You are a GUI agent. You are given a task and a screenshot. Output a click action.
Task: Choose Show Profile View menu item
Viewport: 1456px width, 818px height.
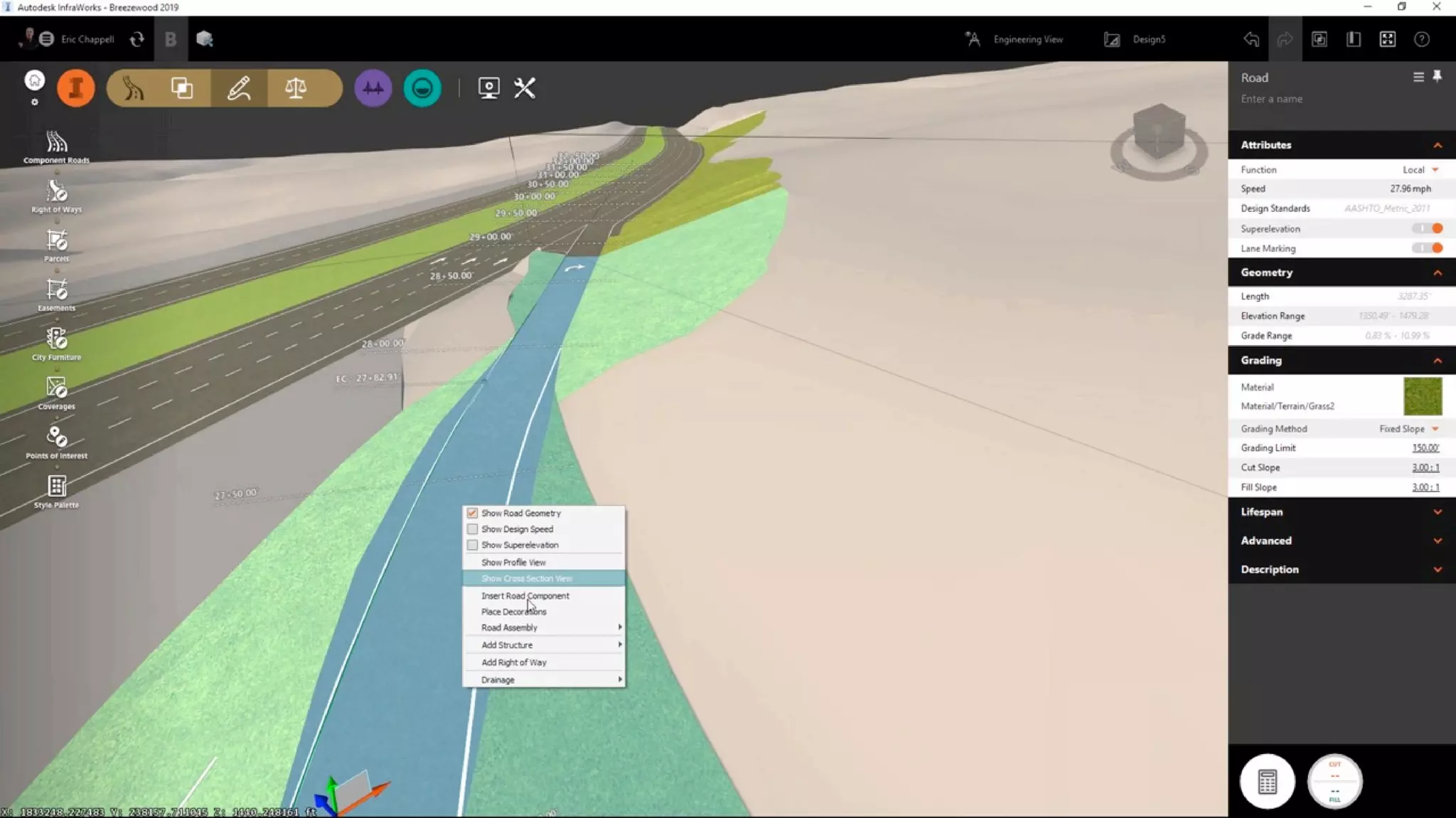tap(513, 563)
